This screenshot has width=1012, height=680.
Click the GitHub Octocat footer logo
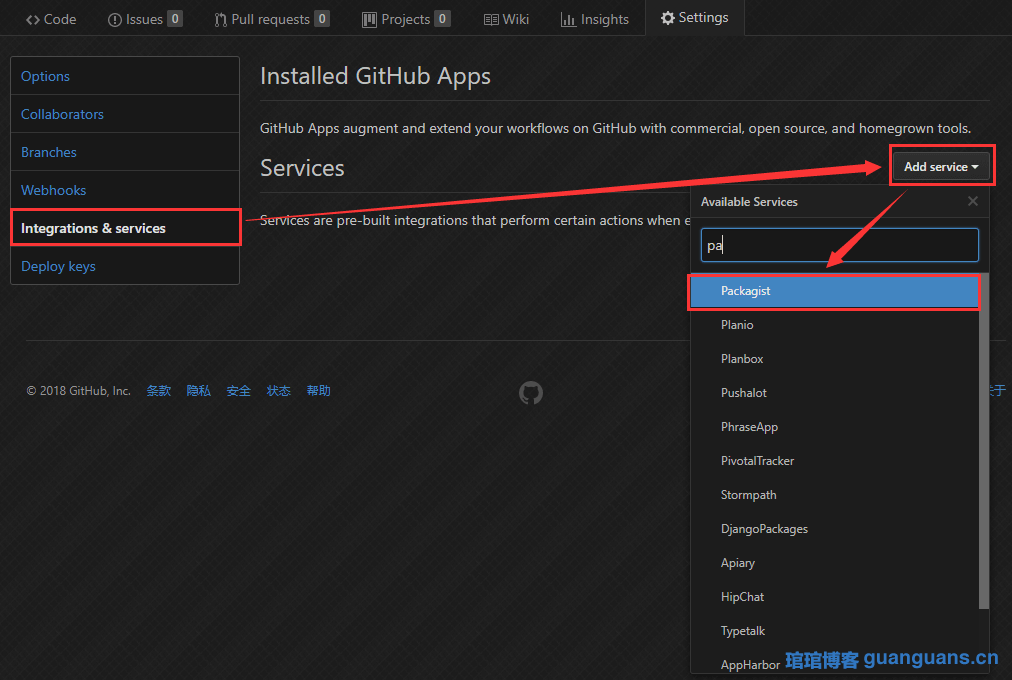pos(531,392)
